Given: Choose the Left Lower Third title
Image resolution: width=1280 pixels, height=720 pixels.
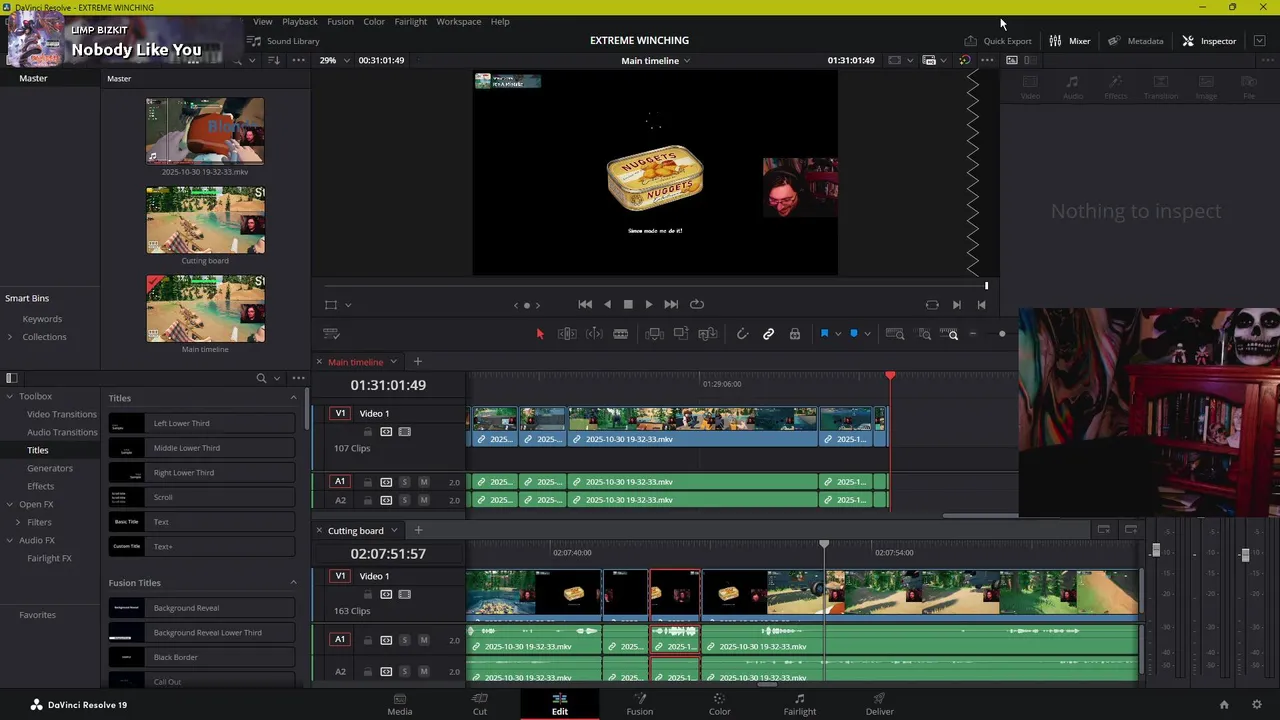Looking at the screenshot, I should pyautogui.click(x=202, y=423).
